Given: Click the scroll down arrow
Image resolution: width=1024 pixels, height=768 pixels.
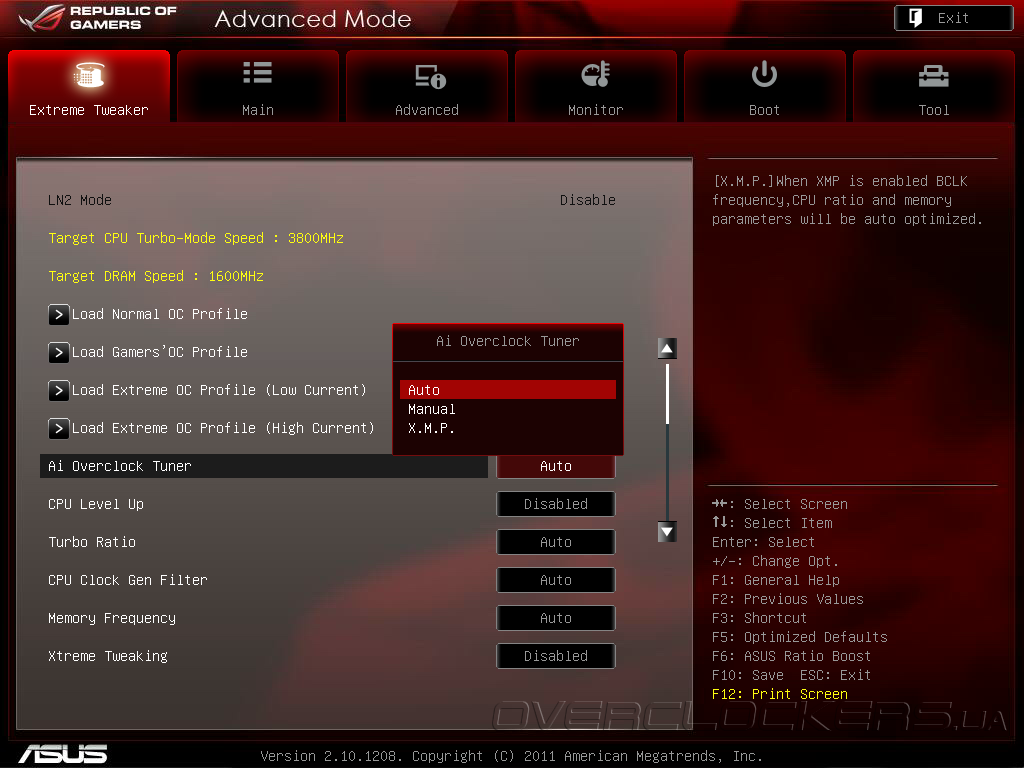Looking at the screenshot, I should (667, 532).
